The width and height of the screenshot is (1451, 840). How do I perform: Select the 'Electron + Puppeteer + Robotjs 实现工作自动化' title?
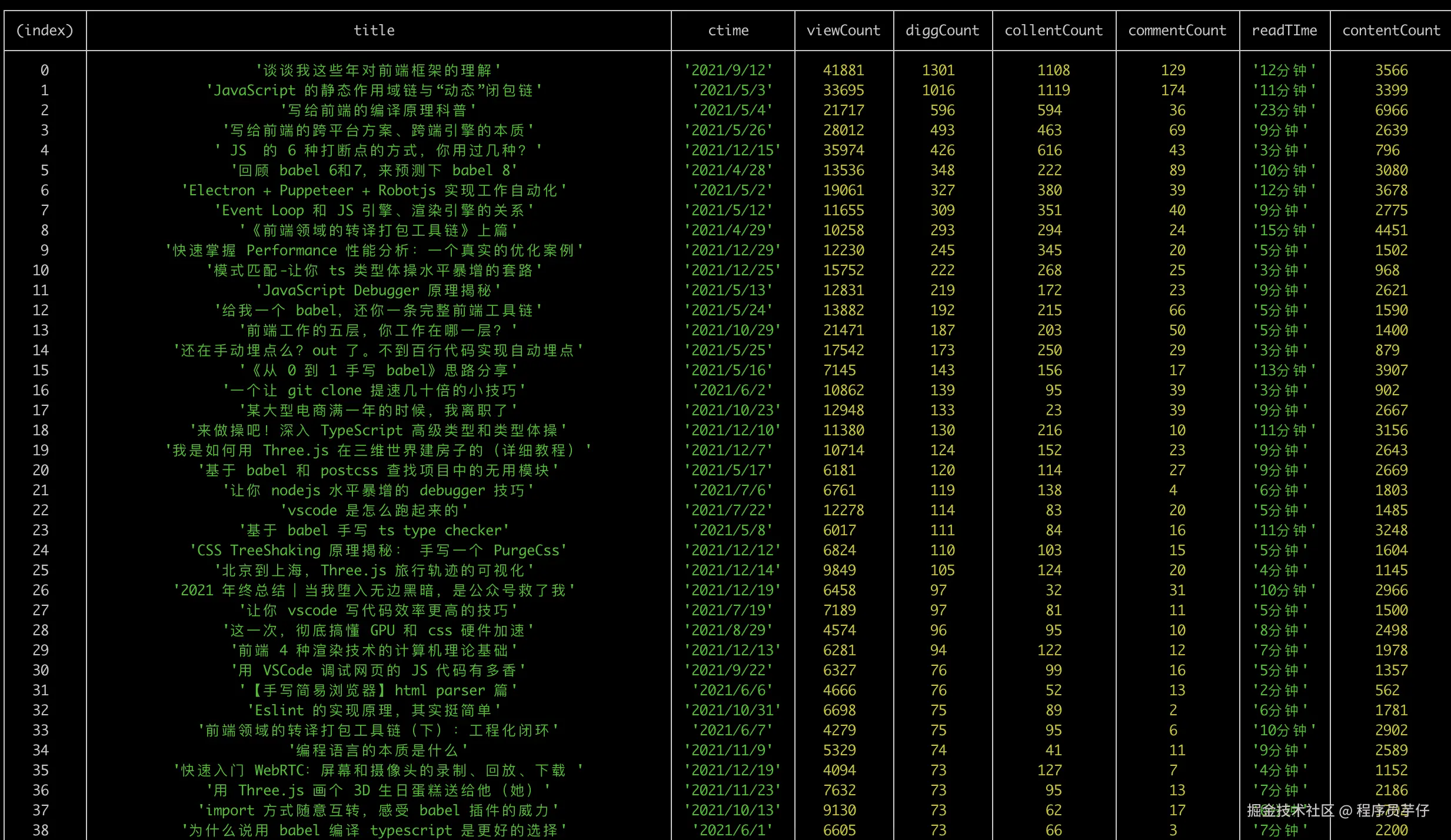click(374, 191)
